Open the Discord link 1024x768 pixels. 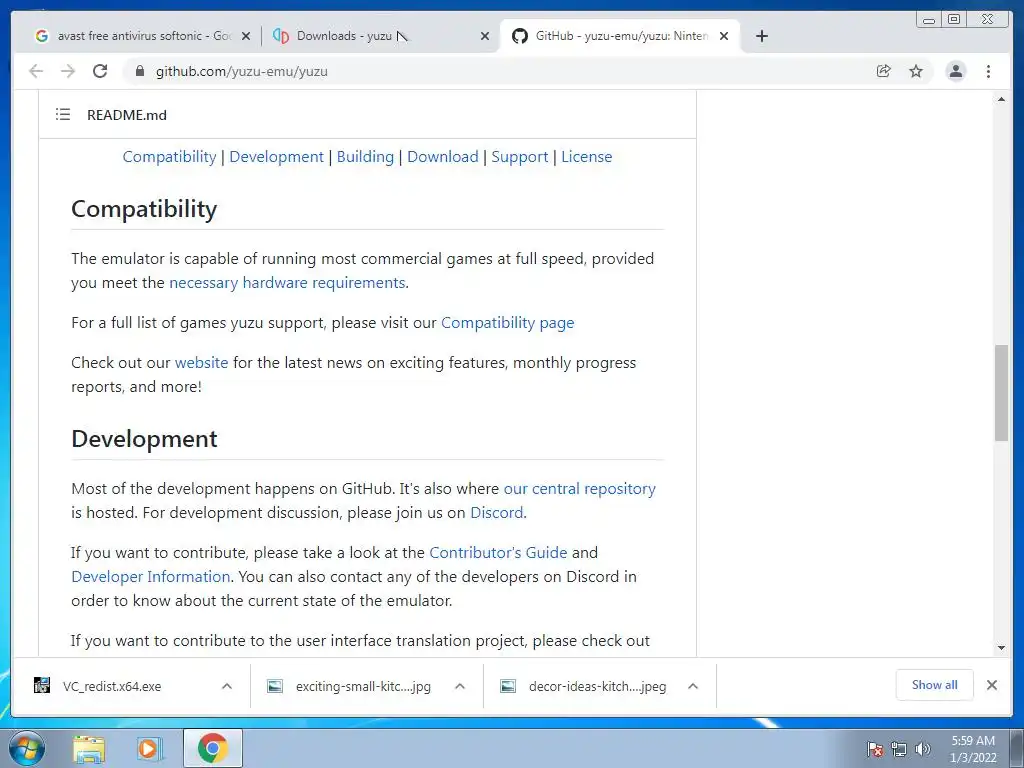496,513
